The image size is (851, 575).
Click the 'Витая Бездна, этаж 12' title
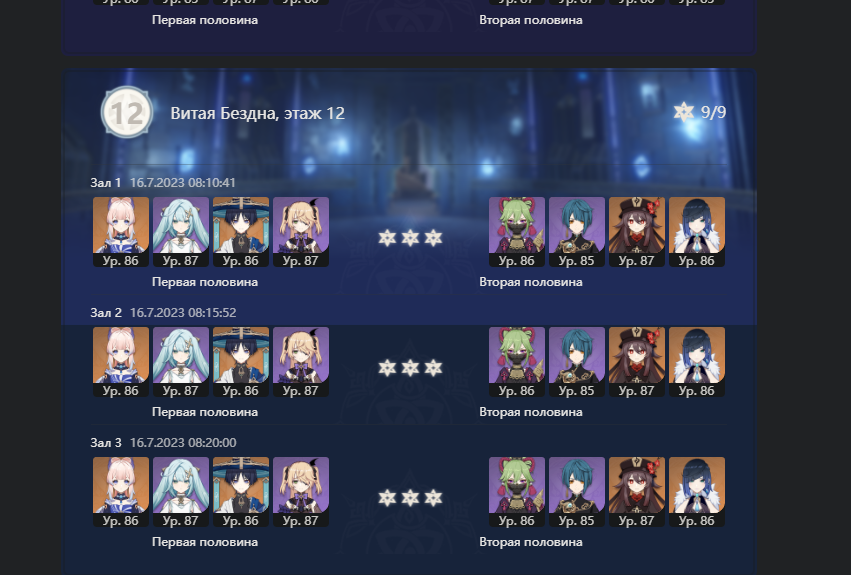[x=258, y=113]
